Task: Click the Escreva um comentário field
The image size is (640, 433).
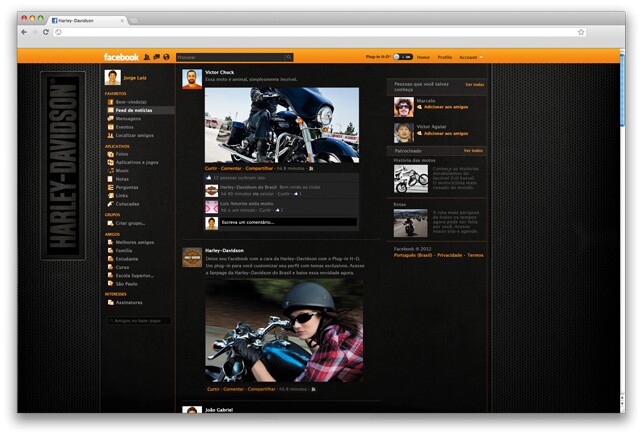Action: tap(288, 222)
